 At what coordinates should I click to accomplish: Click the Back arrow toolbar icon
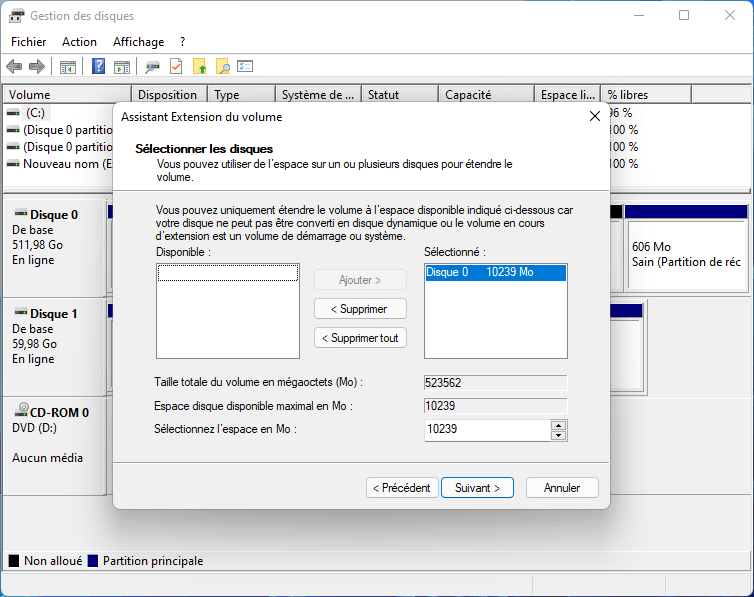tap(14, 67)
